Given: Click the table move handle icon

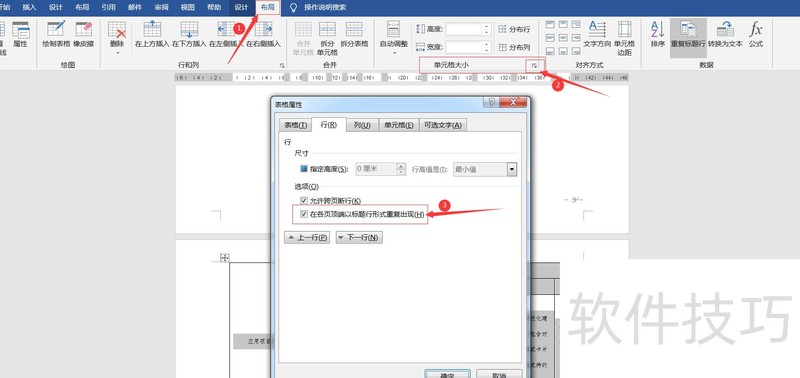Looking at the screenshot, I should (x=224, y=258).
